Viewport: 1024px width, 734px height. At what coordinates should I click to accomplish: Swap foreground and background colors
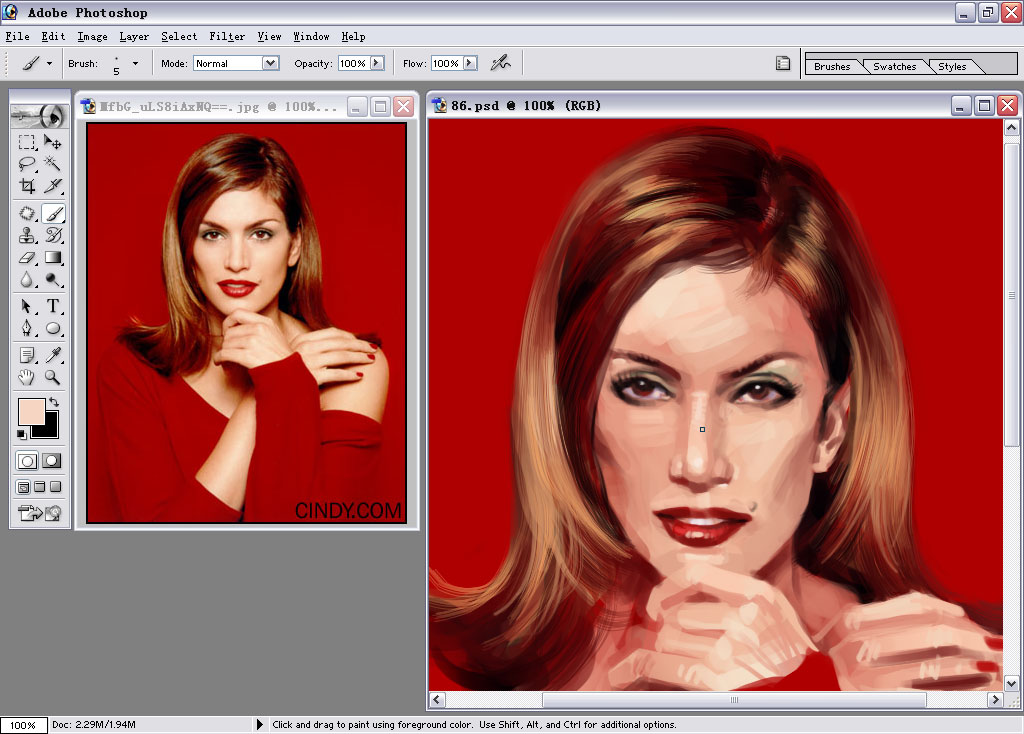(54, 402)
